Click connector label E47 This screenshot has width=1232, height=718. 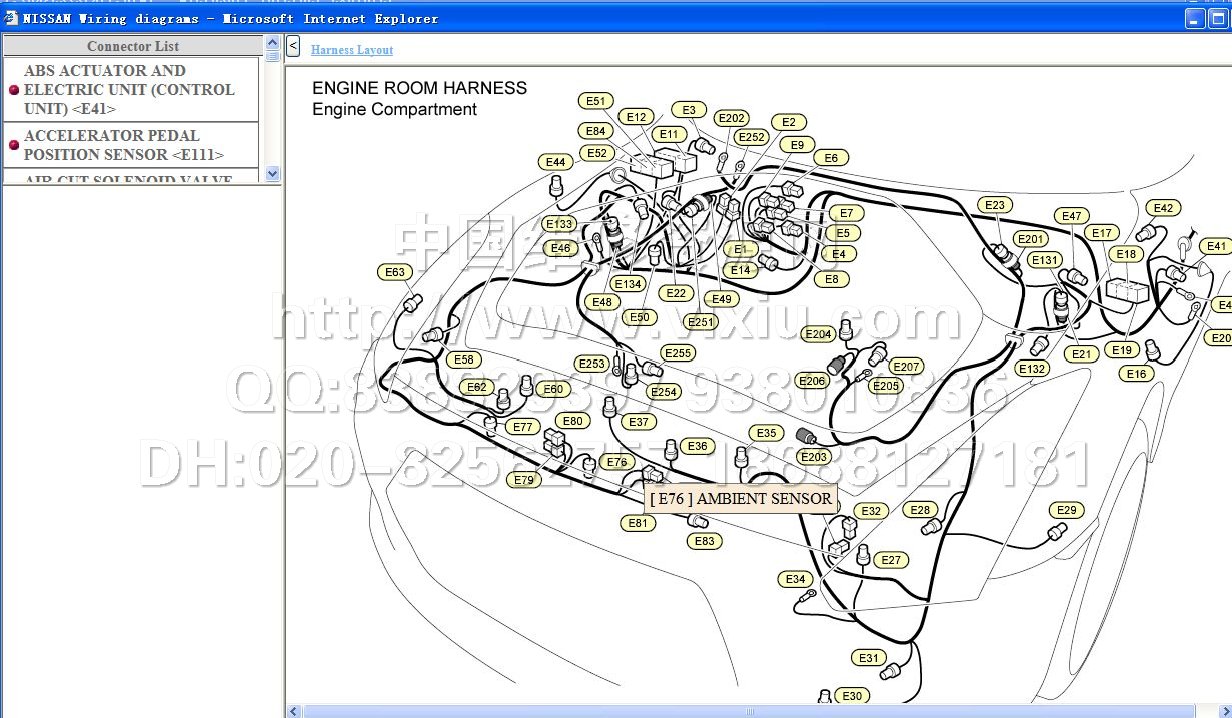coord(1071,216)
